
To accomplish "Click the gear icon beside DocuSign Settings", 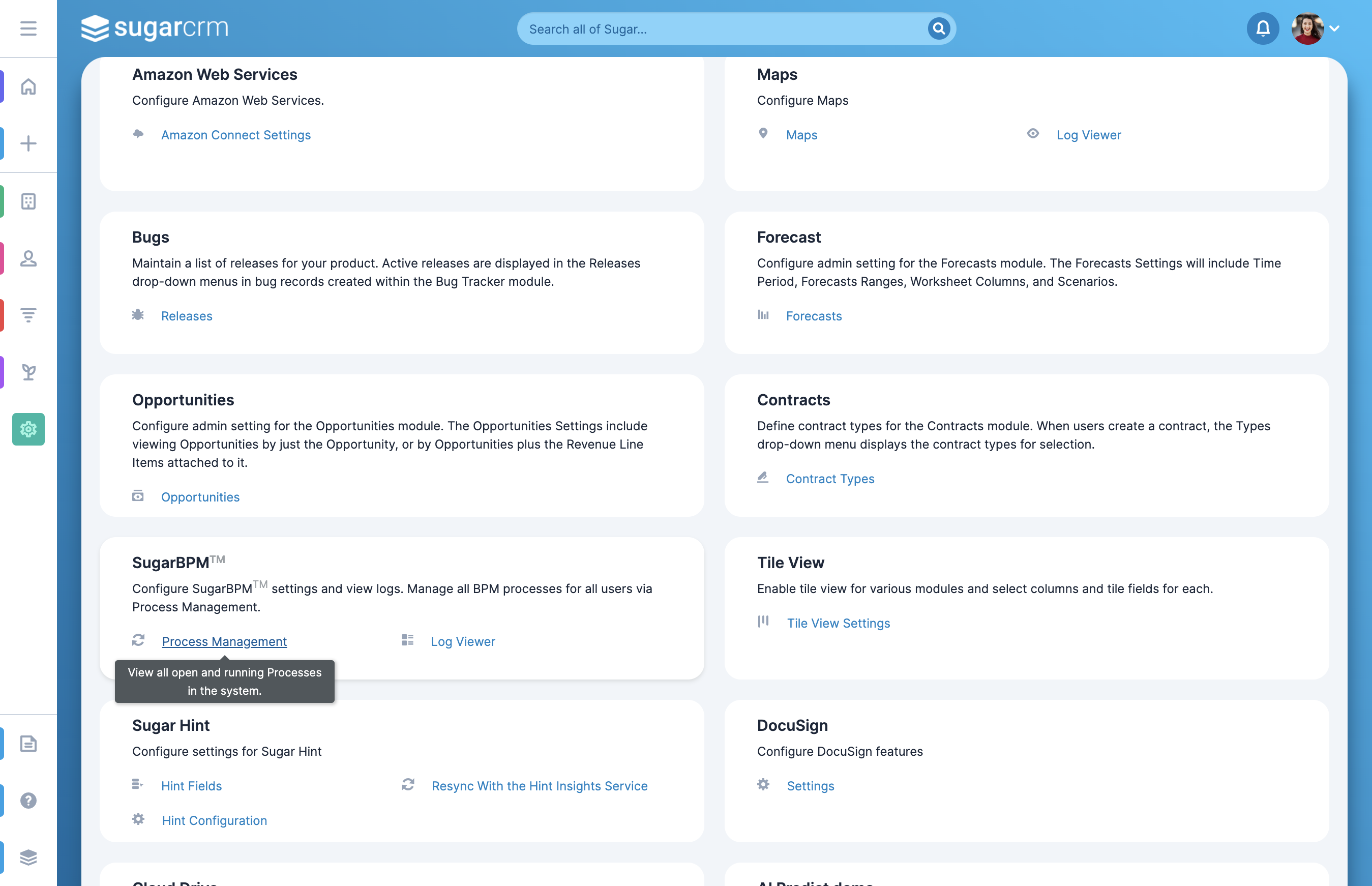I will (x=763, y=785).
